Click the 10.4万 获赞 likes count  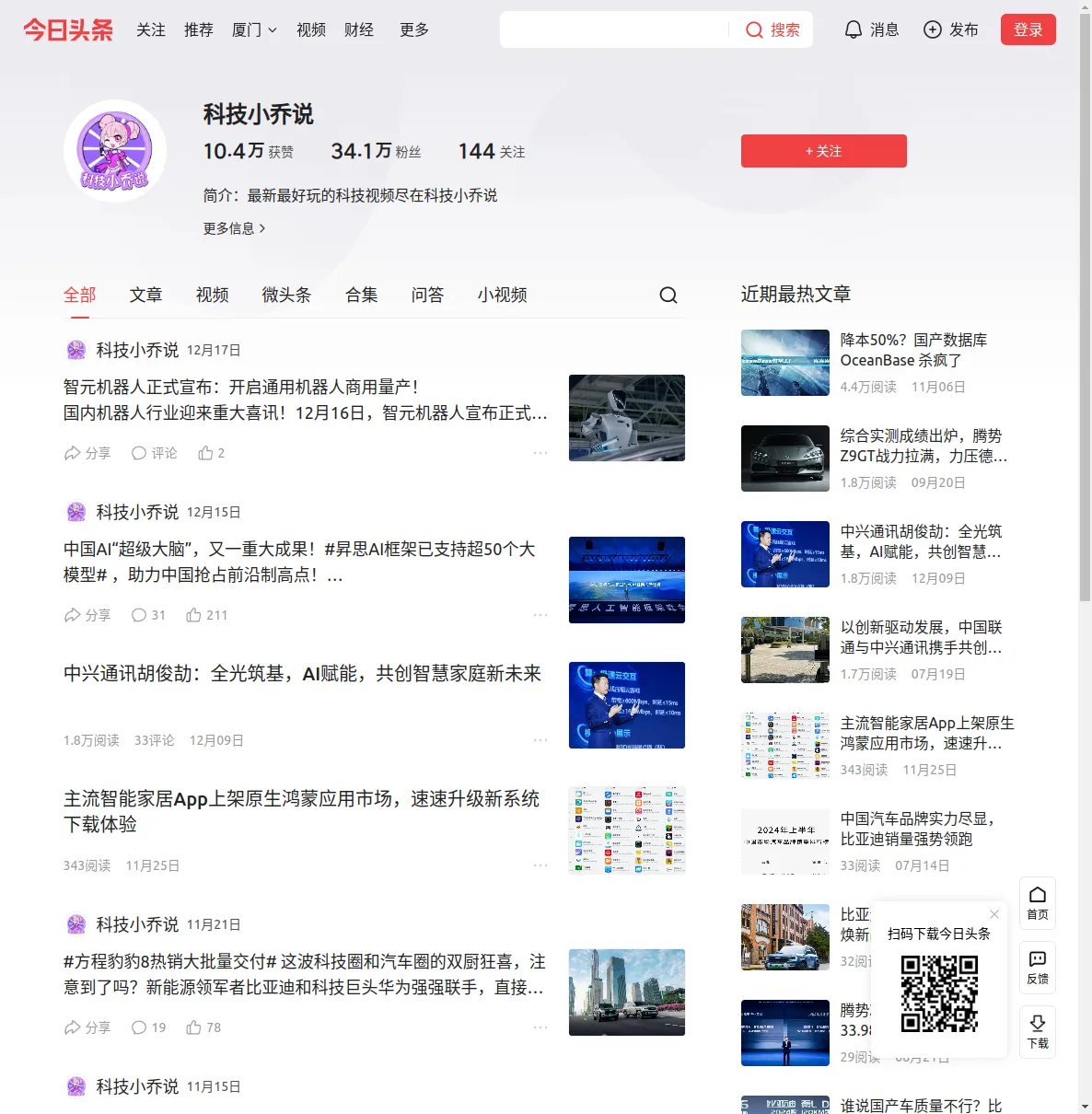[x=249, y=151]
